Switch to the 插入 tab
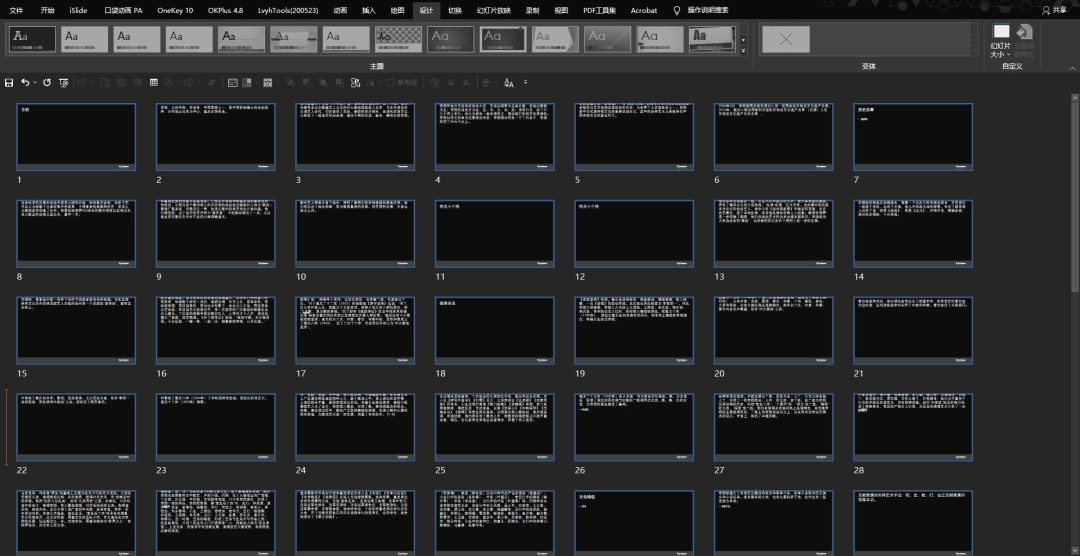Viewport: 1080px width, 556px height. (368, 10)
